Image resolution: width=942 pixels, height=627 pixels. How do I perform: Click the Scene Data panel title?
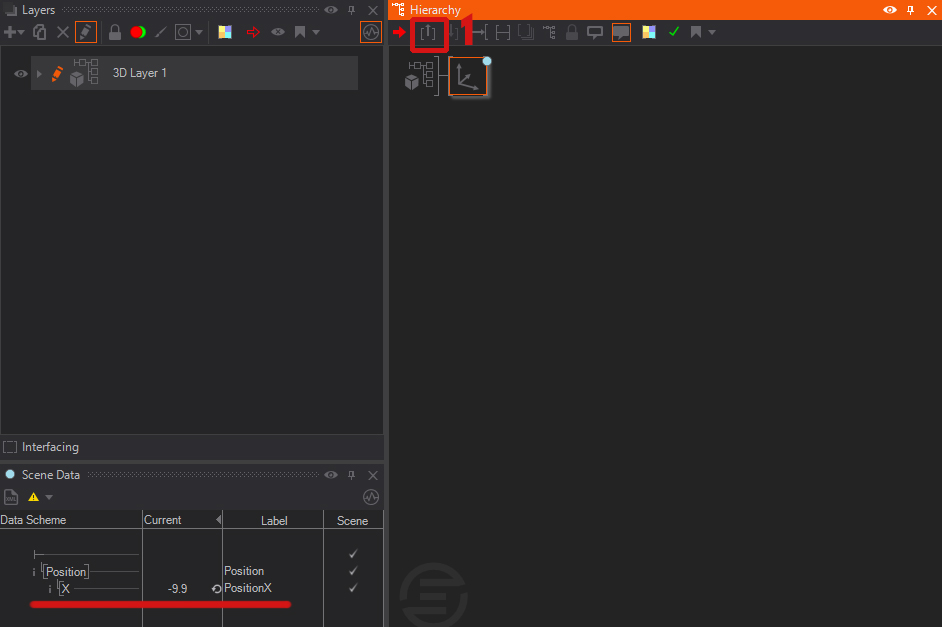click(x=50, y=475)
